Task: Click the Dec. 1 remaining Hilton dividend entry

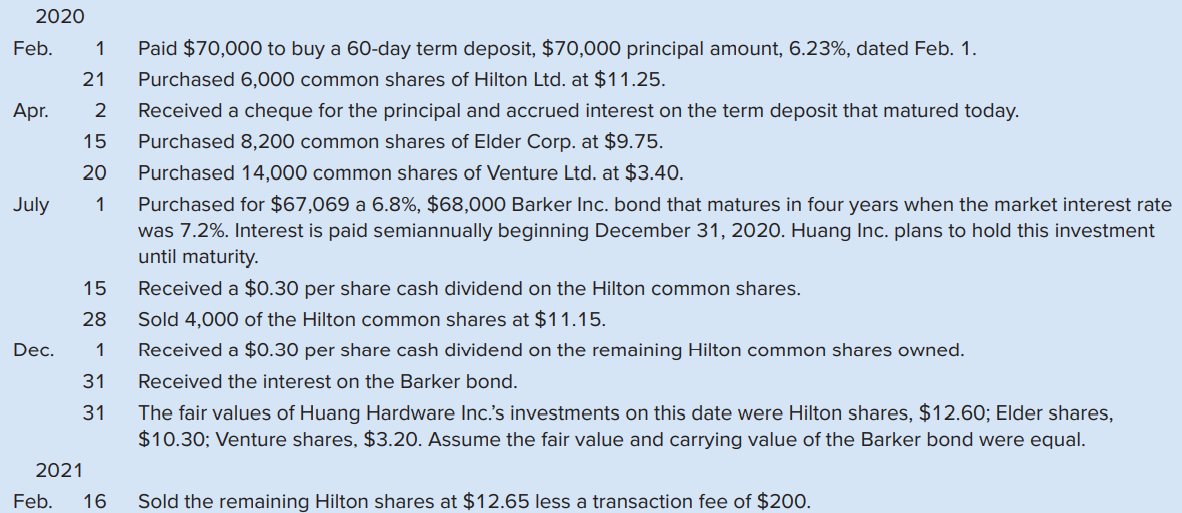Action: click(x=551, y=351)
